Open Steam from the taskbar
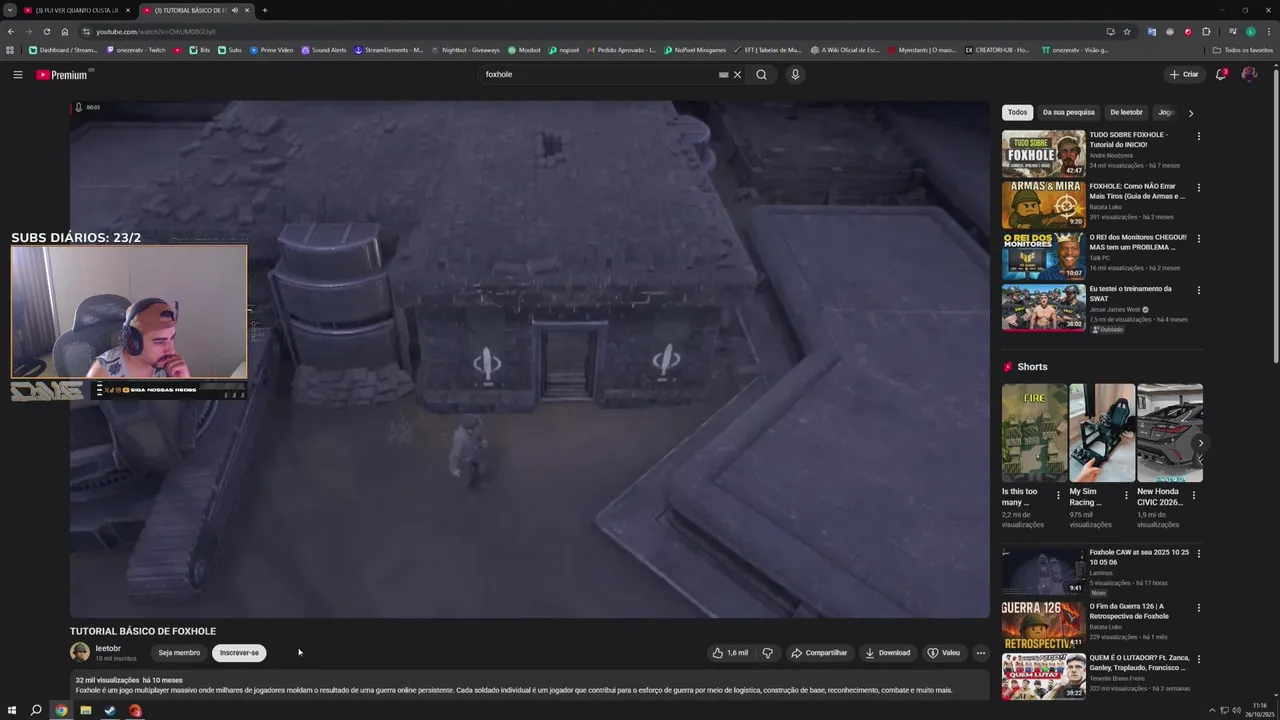Image resolution: width=1280 pixels, height=720 pixels. coord(110,711)
